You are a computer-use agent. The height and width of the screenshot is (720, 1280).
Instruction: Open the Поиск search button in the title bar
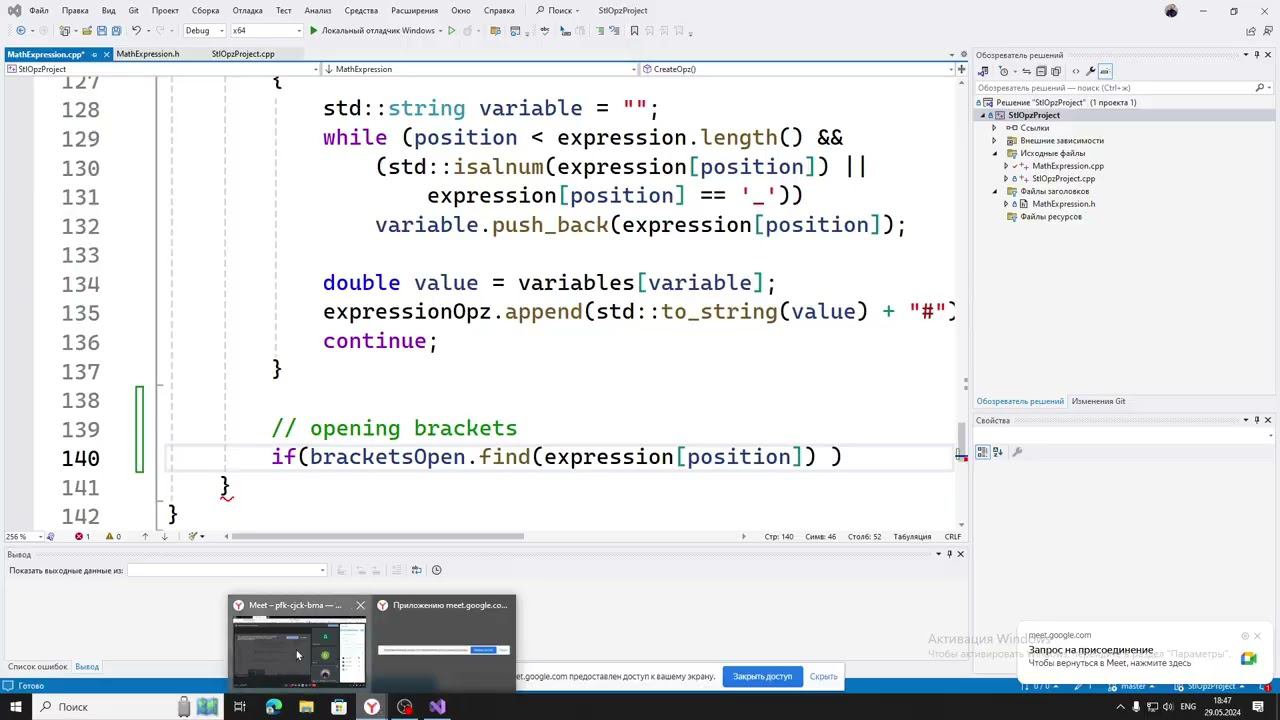point(555,10)
